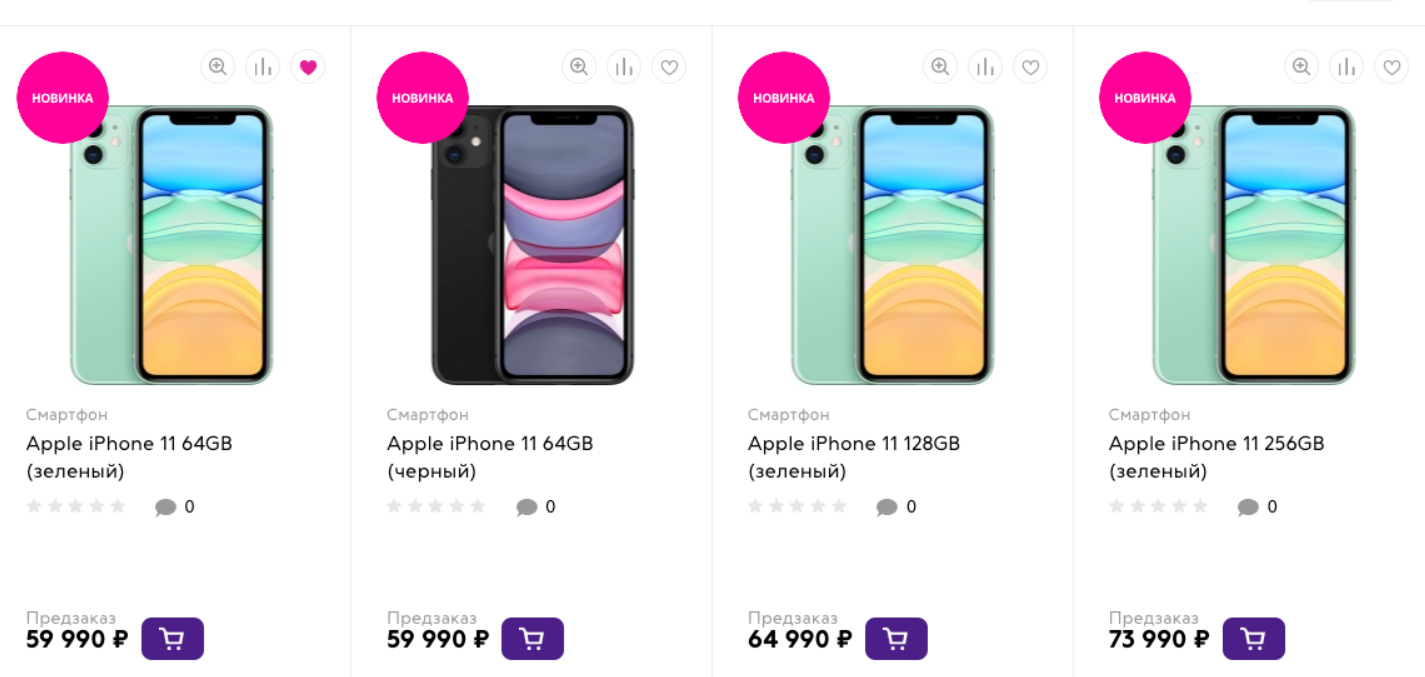The height and width of the screenshot is (677, 1425).
Task: Open the Apple iPhone 11 128GB (зеленый) link
Action: (x=853, y=456)
